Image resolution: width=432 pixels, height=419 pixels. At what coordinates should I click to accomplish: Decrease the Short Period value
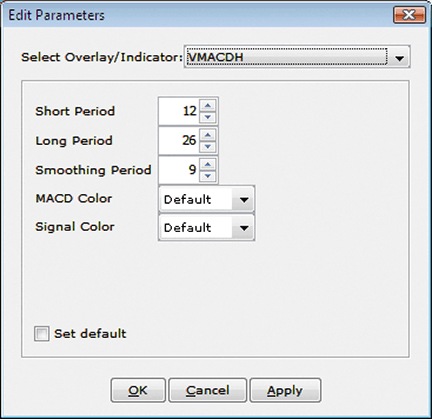pyautogui.click(x=208, y=117)
